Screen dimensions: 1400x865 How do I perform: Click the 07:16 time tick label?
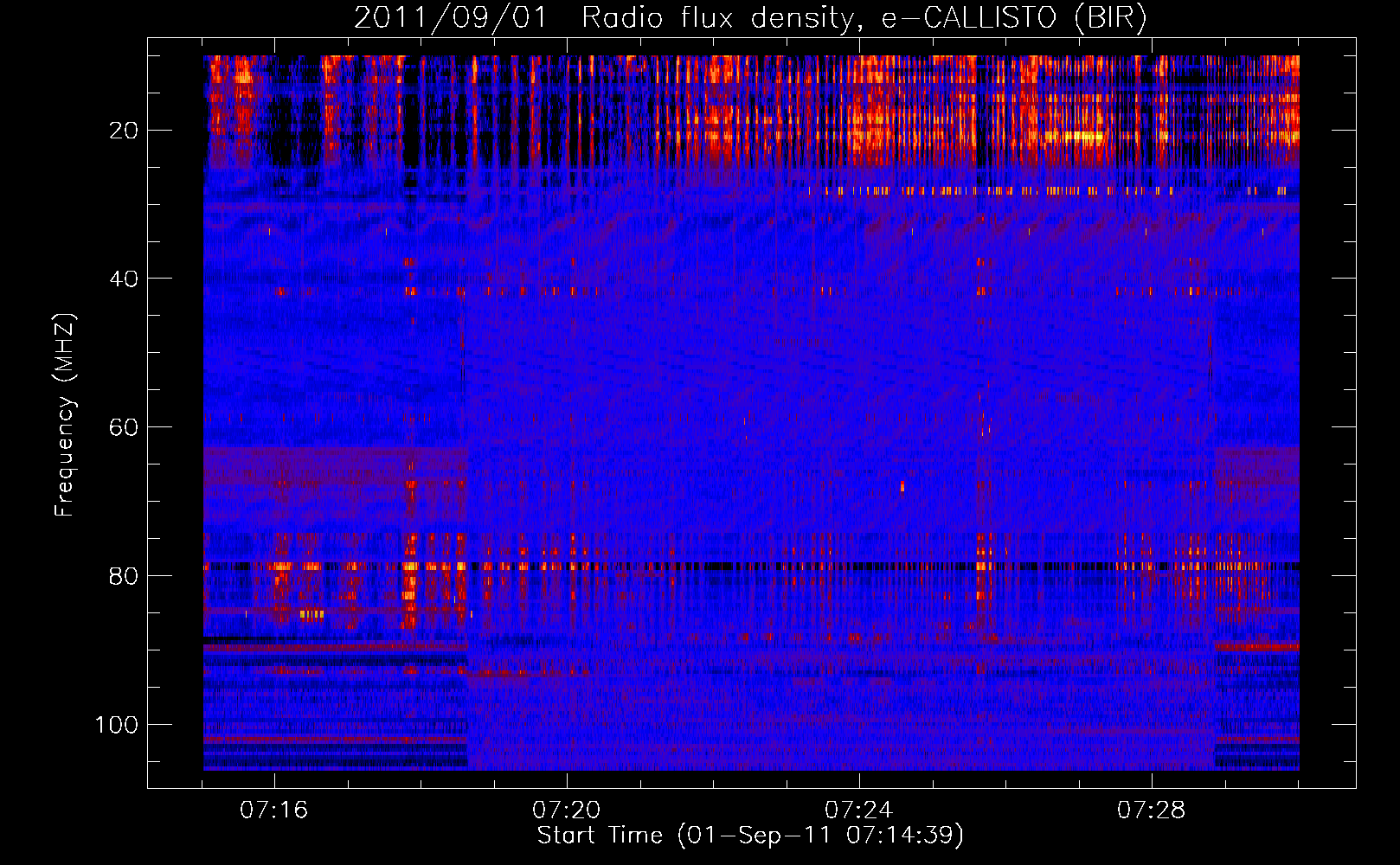click(x=274, y=811)
